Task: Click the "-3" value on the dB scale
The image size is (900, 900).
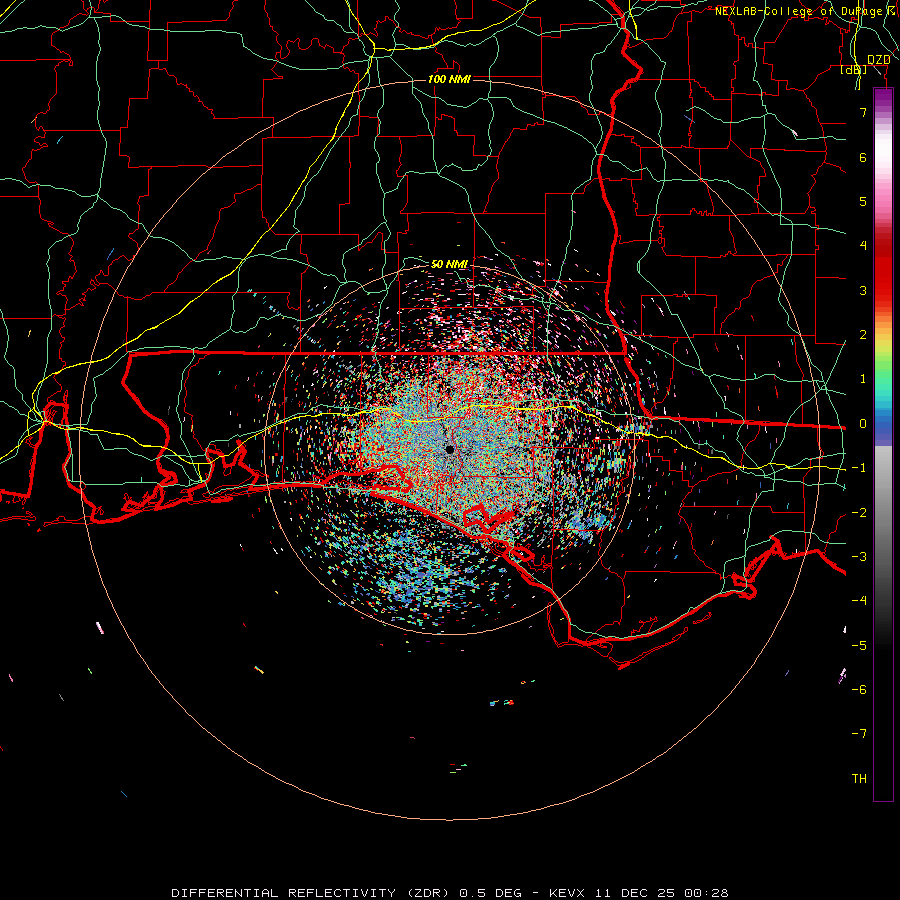Action: 859,557
